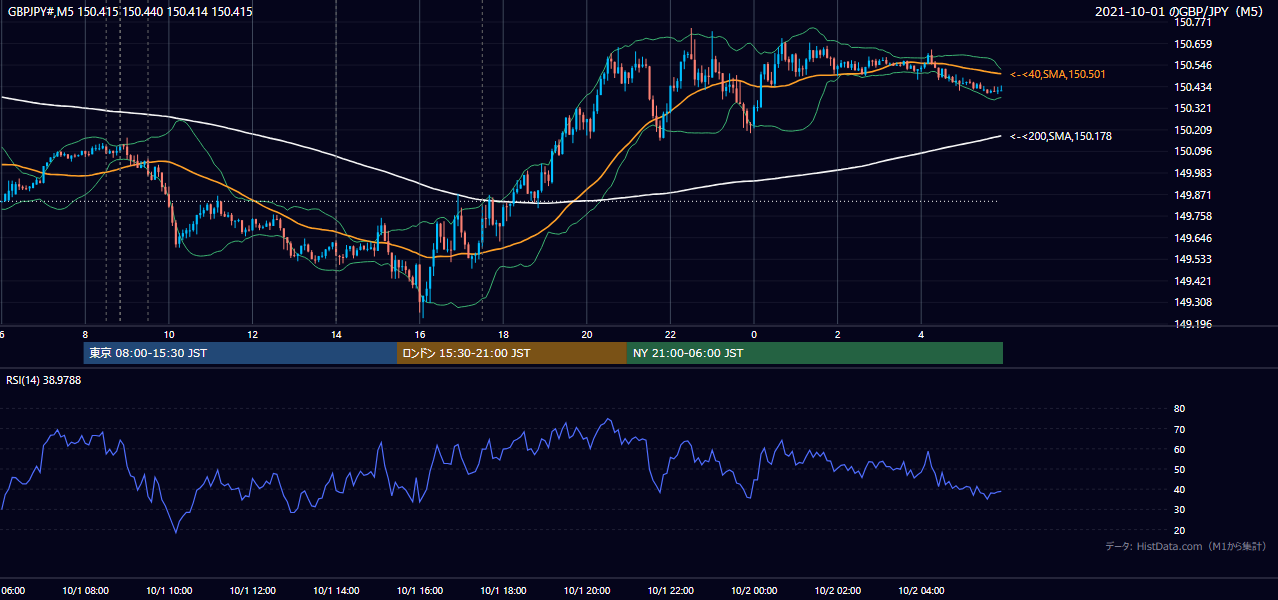Viewport: 1278px width, 600px height.
Task: Click hour mark 14 on price chart axis
Action: pos(336,334)
